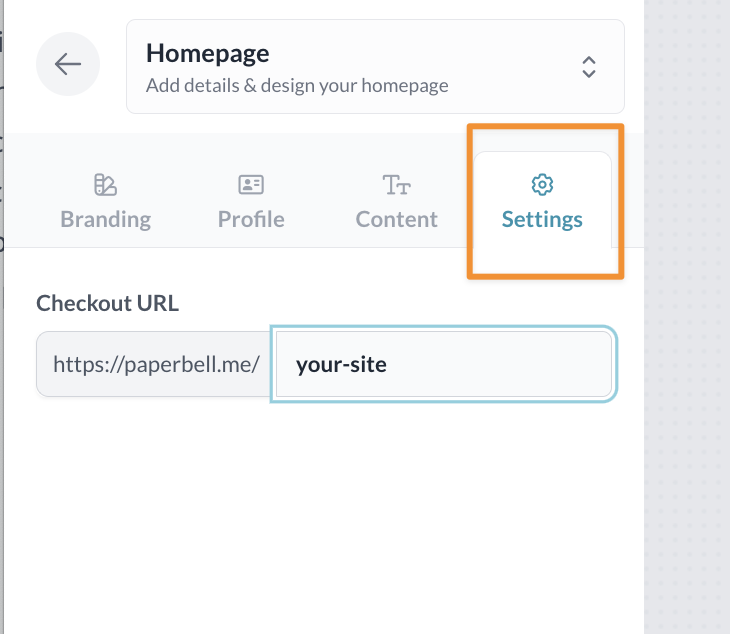Select the Content tab label
Screen dimensions: 730x634
[397, 219]
